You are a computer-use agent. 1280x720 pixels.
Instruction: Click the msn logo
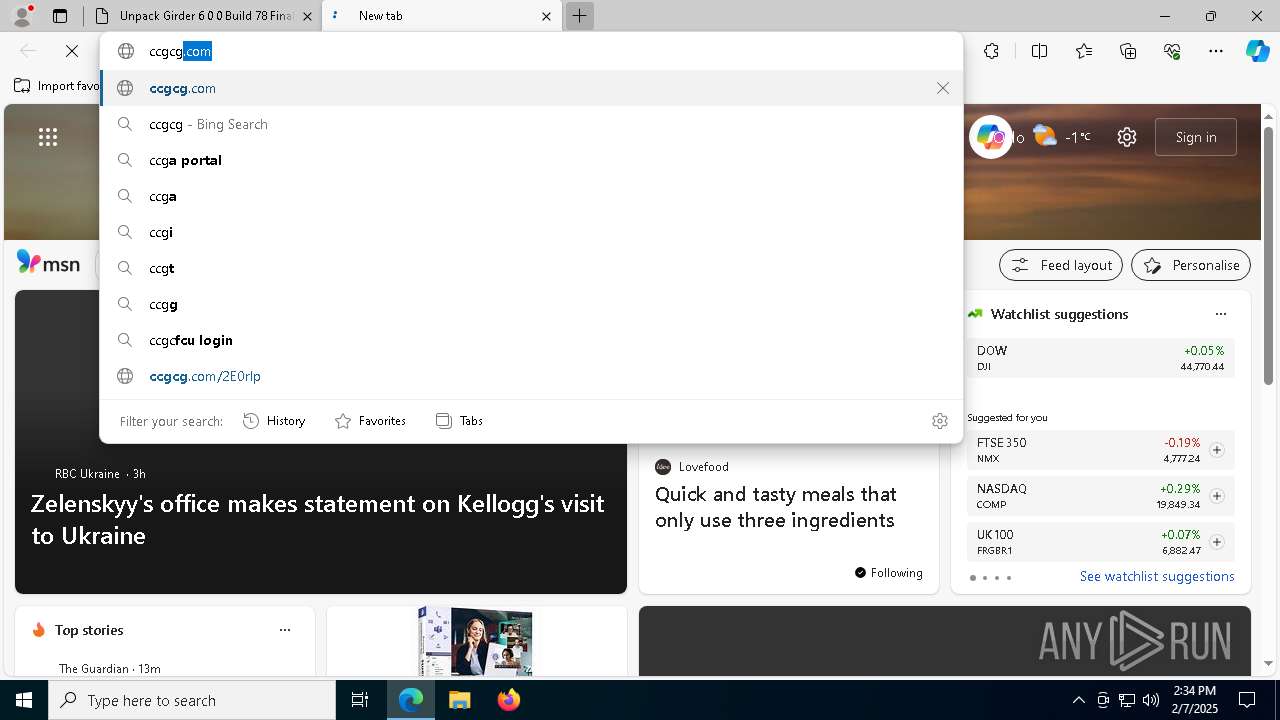[48, 264]
